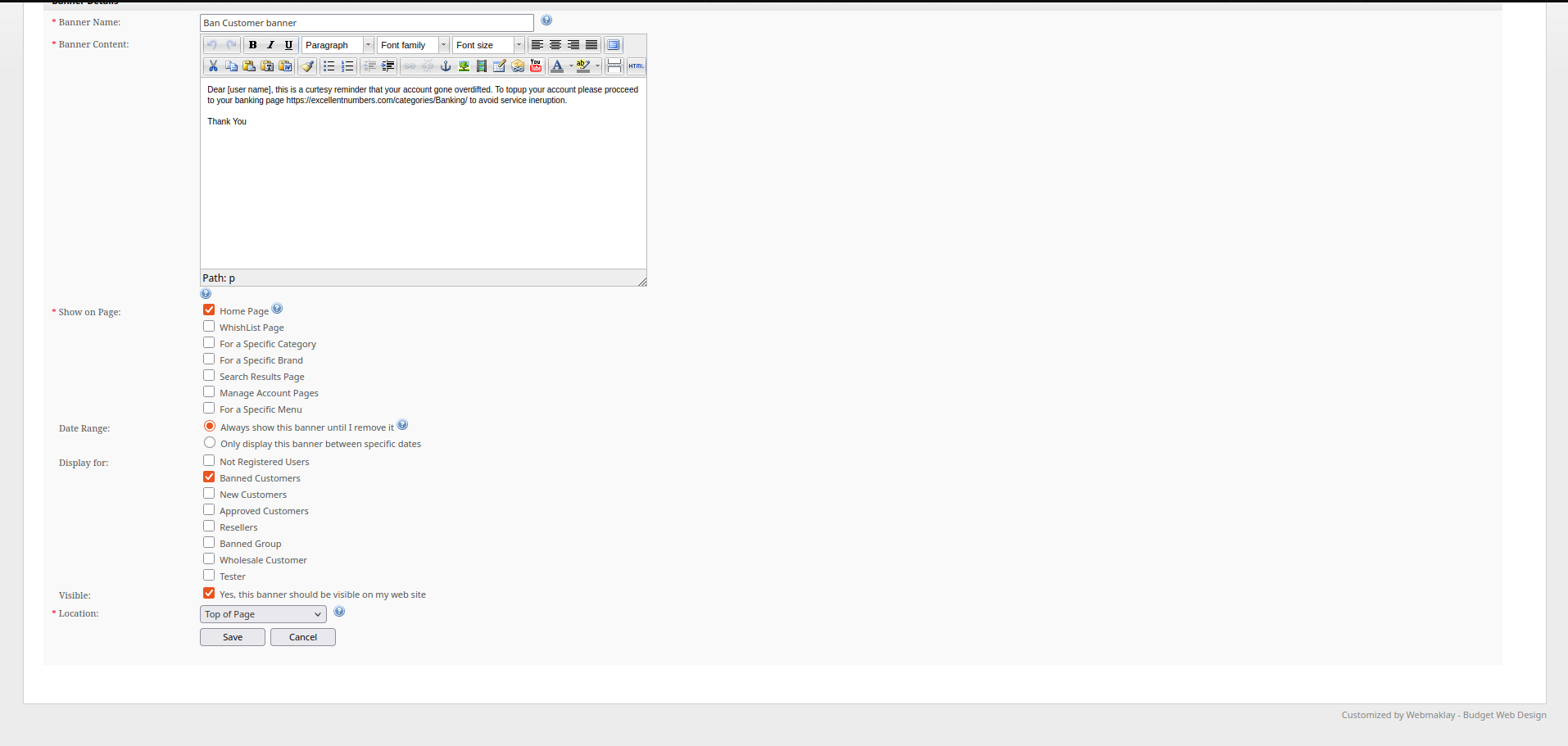Screen dimensions: 1568x746
Task: Copy the selected editor text
Action: coord(231,66)
